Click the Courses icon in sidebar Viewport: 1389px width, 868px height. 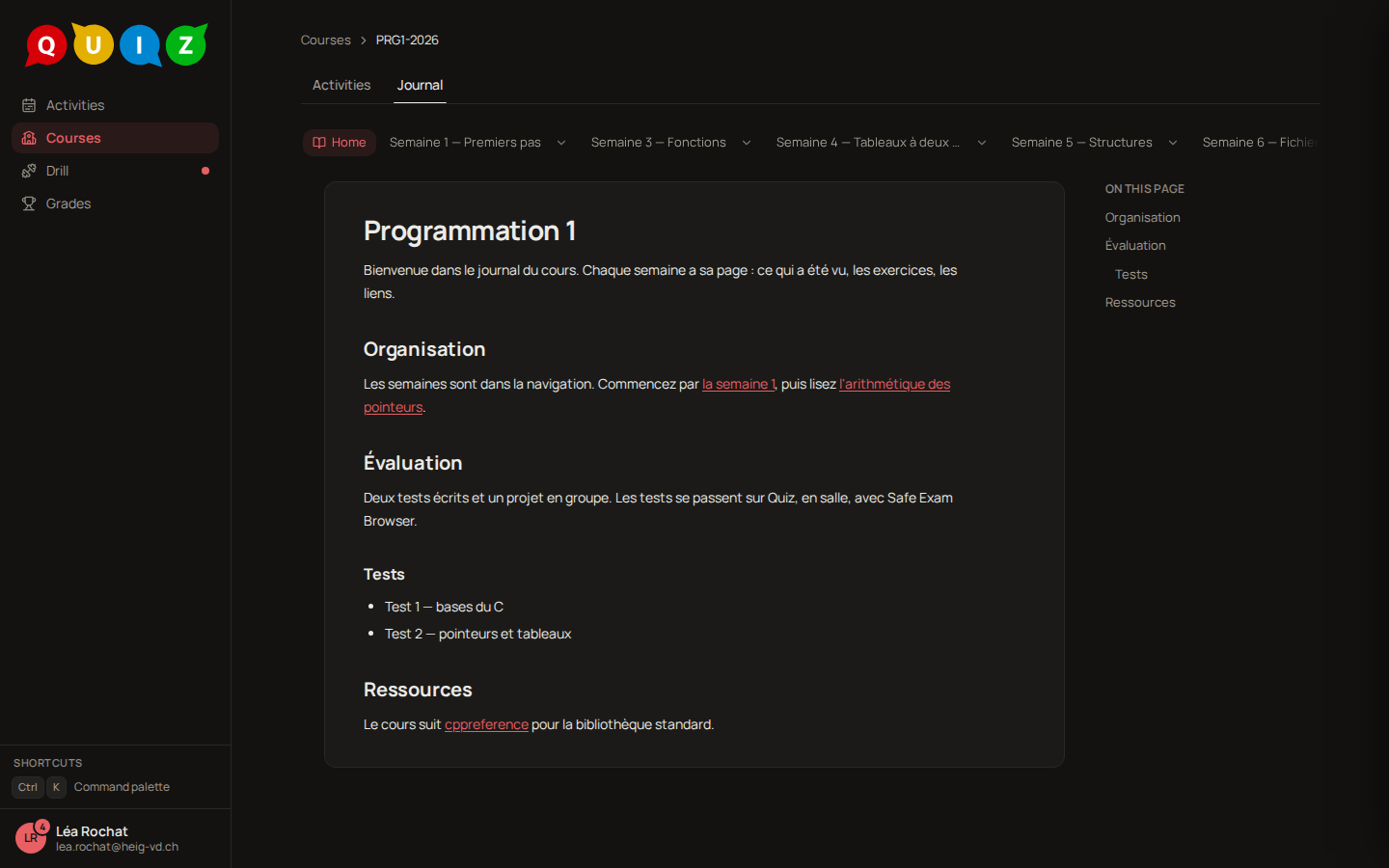[x=29, y=138]
